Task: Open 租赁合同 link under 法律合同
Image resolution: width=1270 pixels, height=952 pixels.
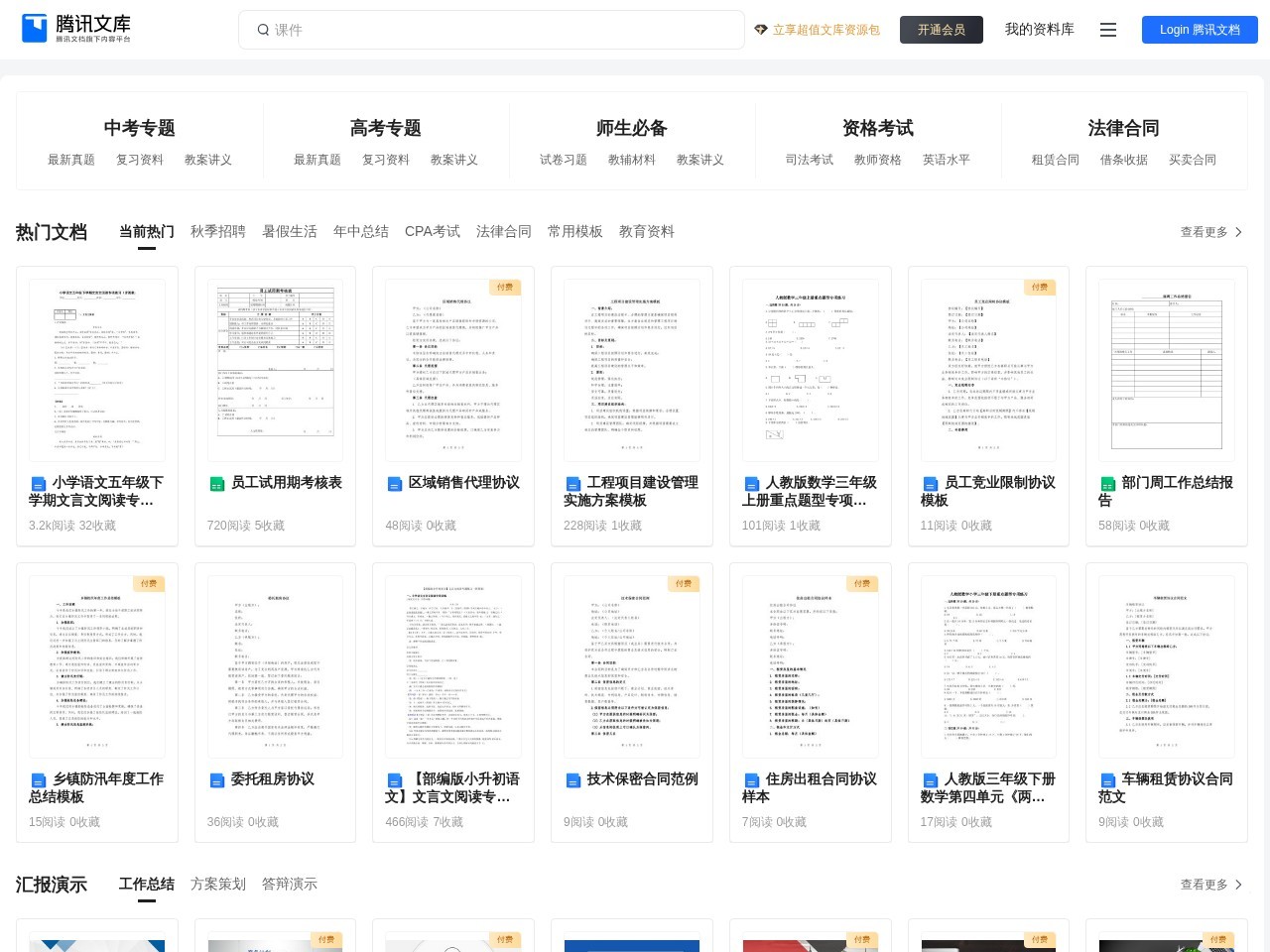Action: (x=1056, y=160)
